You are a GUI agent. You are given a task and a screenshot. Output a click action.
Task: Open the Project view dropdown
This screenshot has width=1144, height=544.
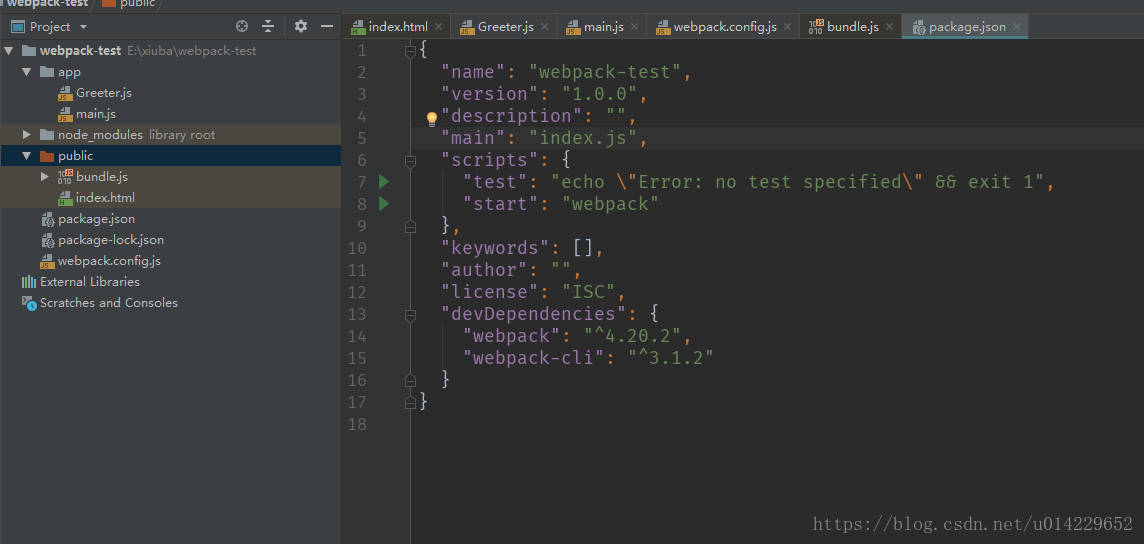[49, 26]
